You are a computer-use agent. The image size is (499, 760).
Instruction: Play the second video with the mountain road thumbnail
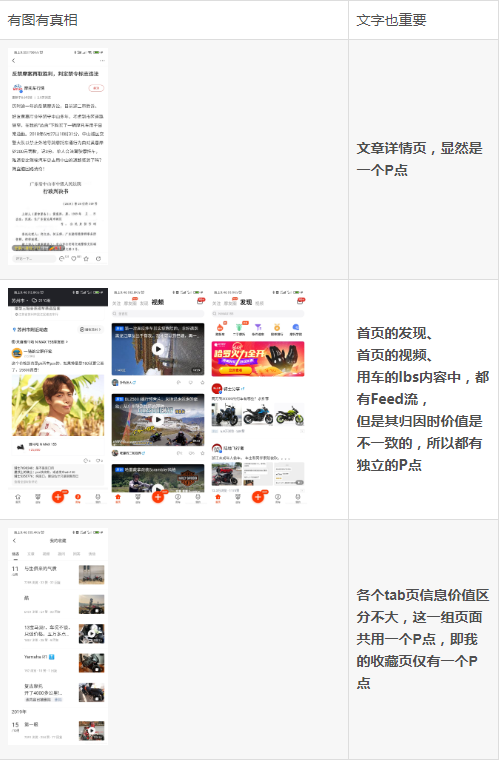point(158,420)
